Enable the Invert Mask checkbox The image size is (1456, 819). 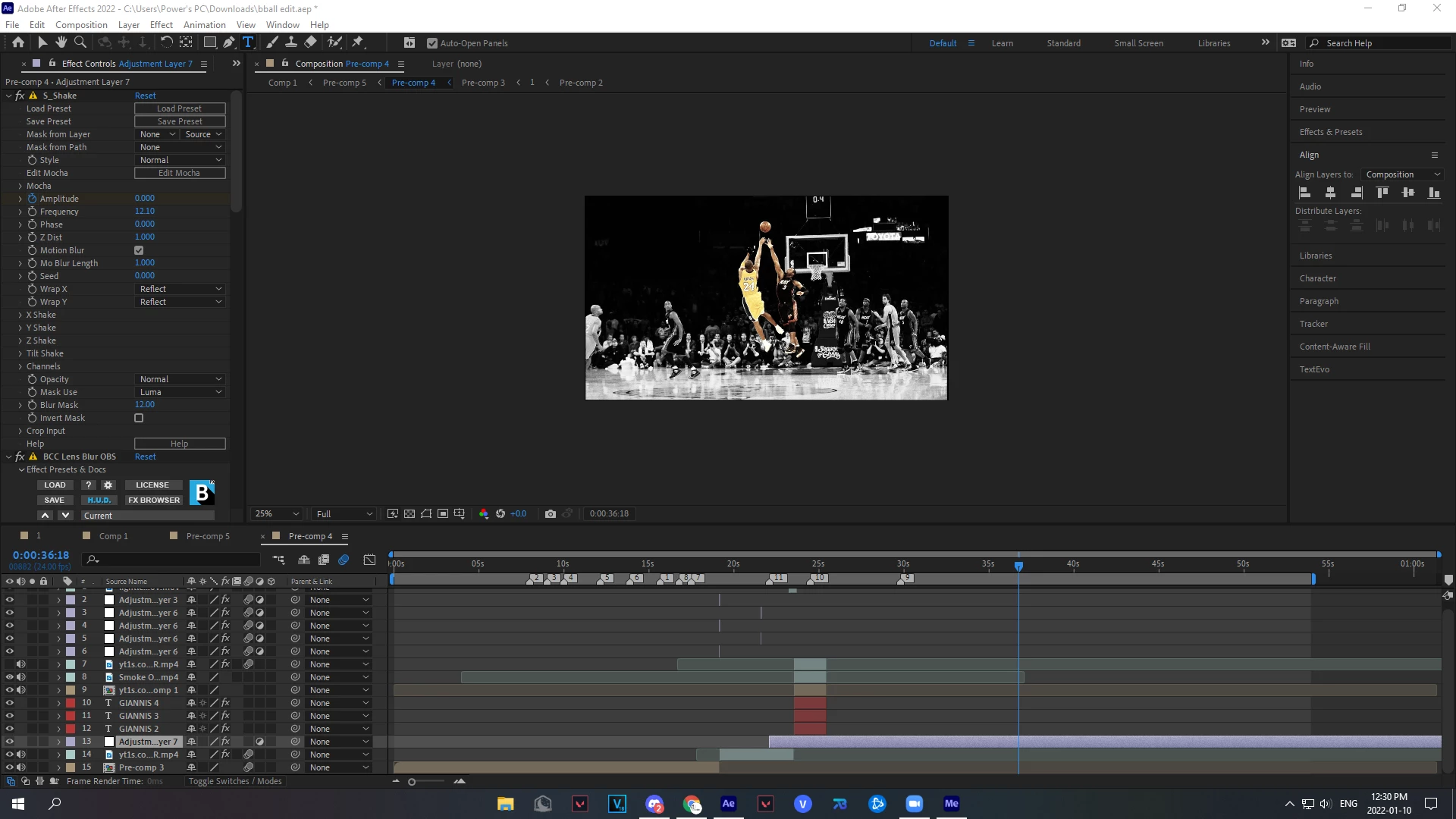139,418
